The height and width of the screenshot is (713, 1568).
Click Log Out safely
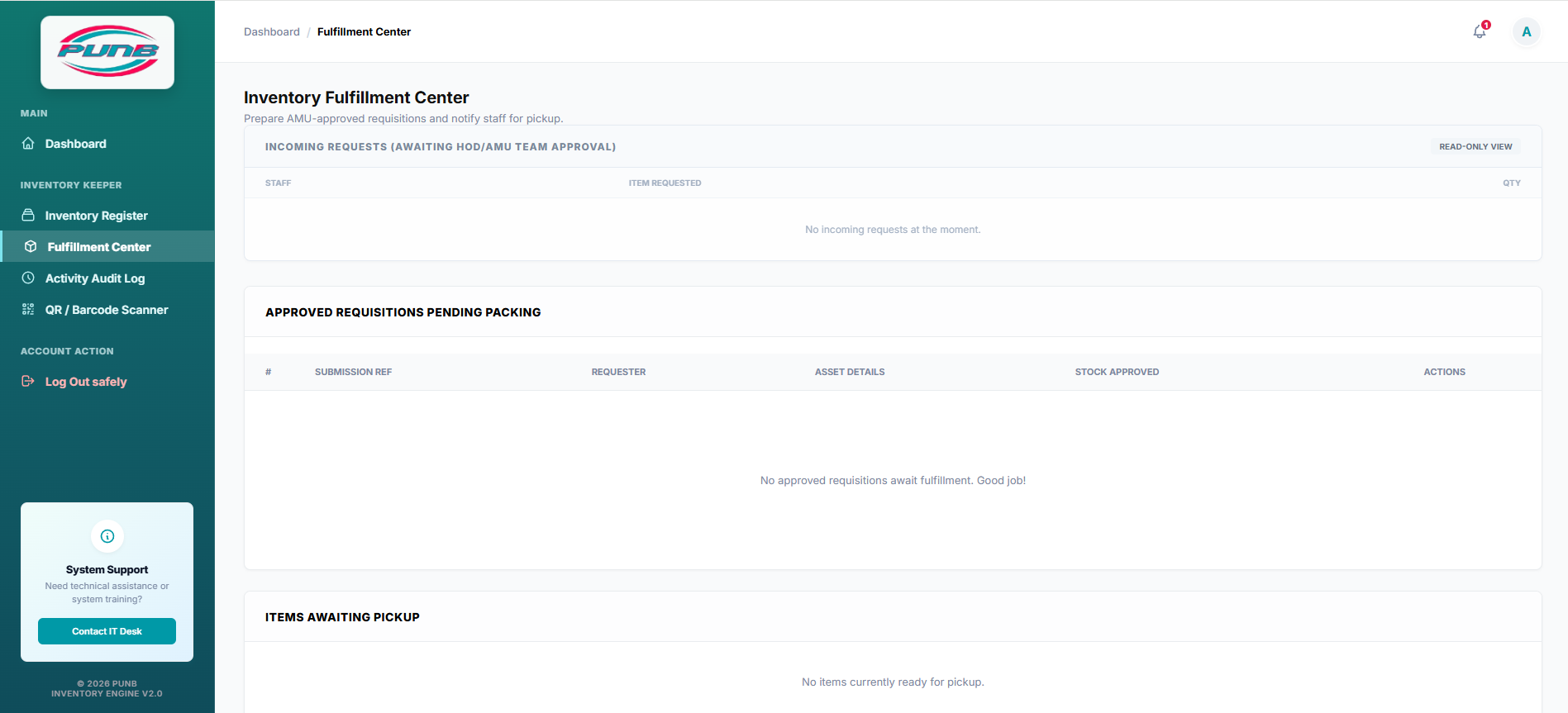pyautogui.click(x=107, y=382)
